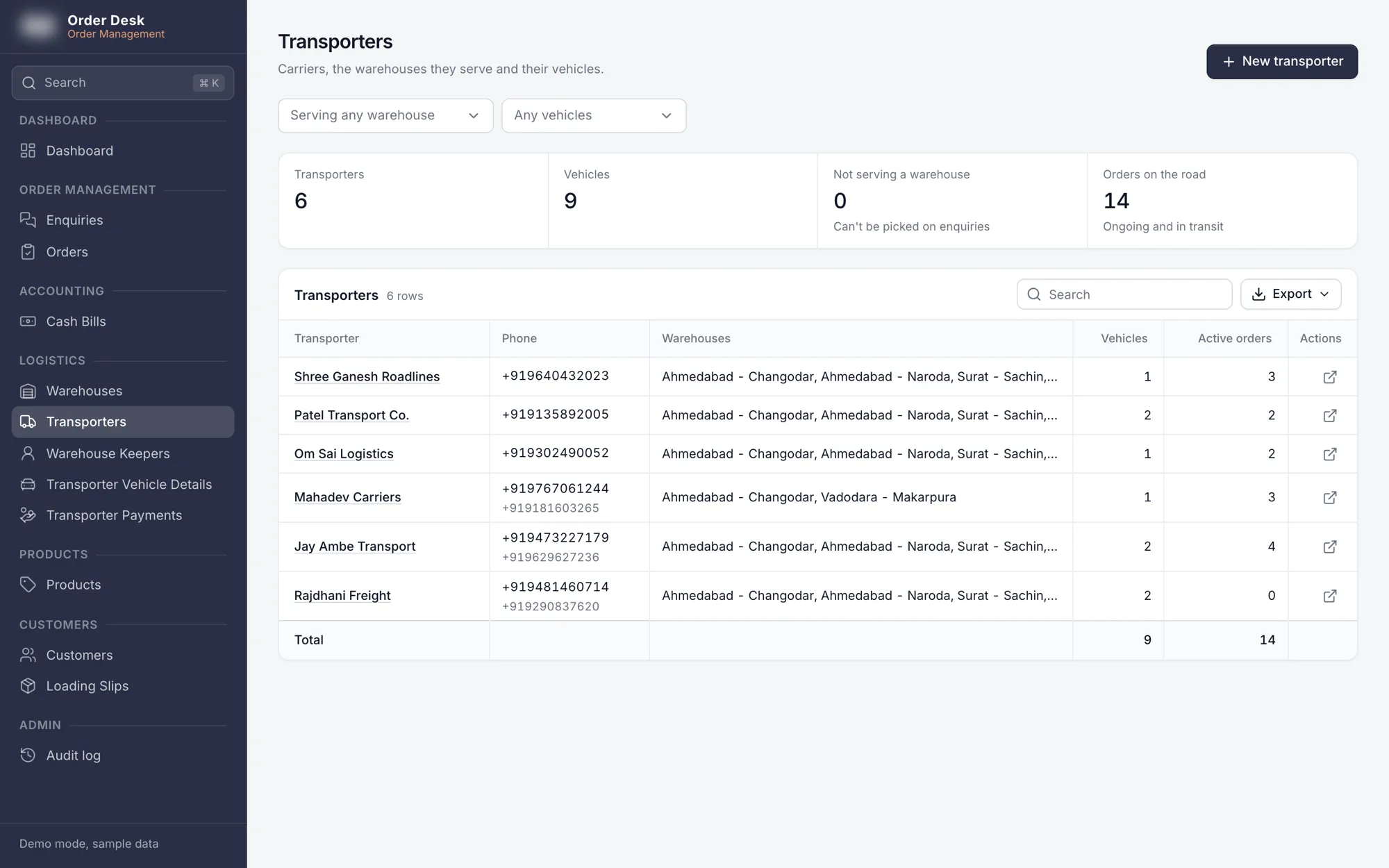Open Mahadev Carriers transporter link
The image size is (1389, 868).
tap(347, 497)
